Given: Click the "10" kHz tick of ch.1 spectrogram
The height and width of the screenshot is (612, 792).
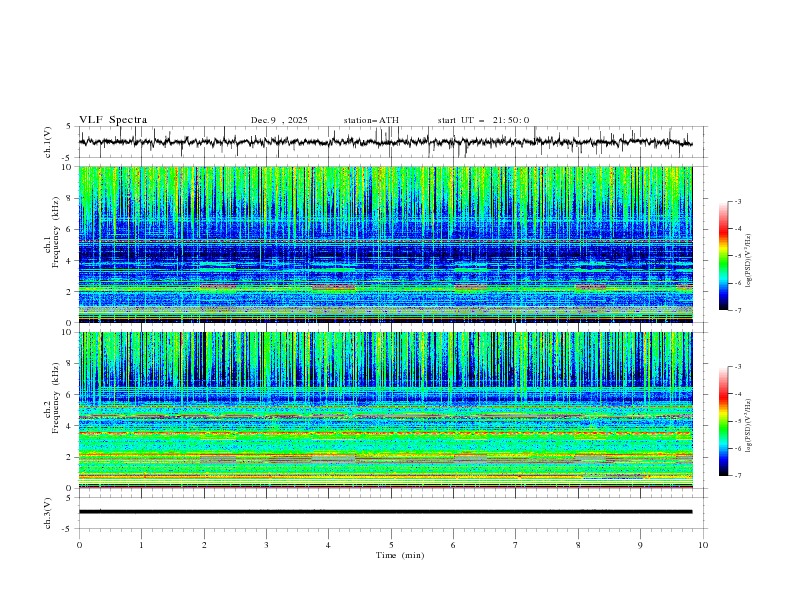Looking at the screenshot, I should click(69, 167).
